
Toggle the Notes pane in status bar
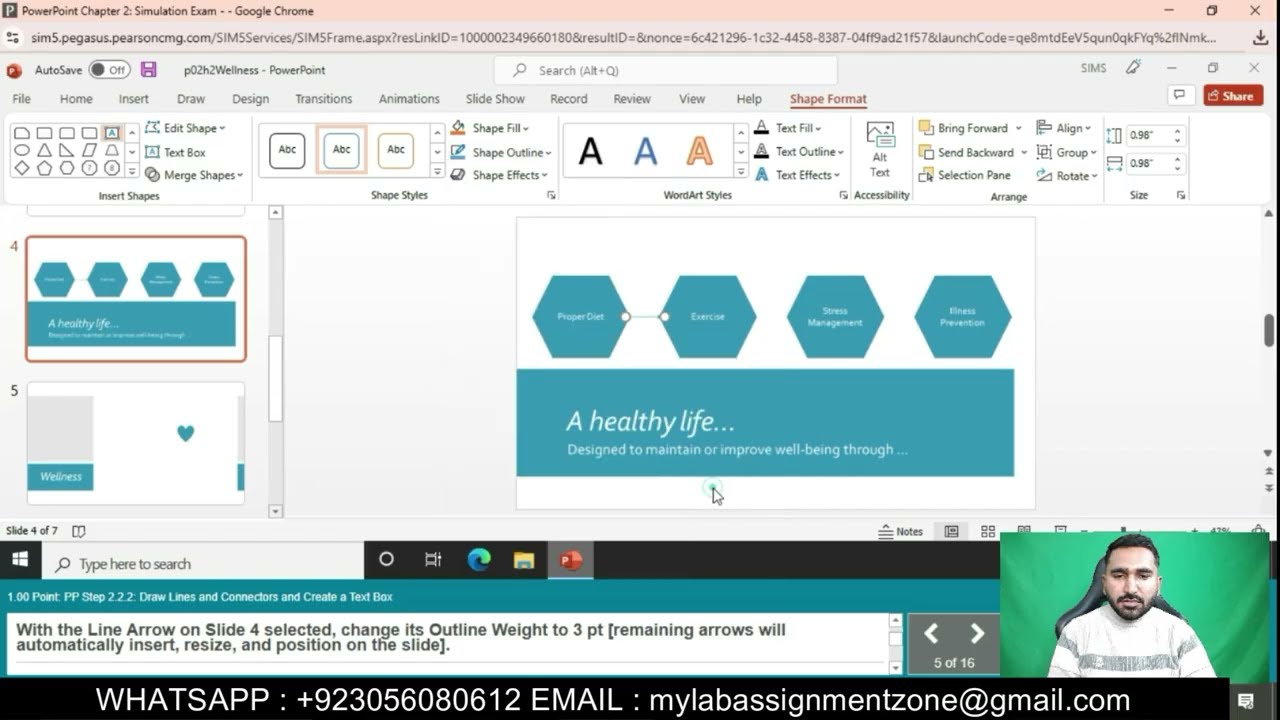[x=901, y=531]
